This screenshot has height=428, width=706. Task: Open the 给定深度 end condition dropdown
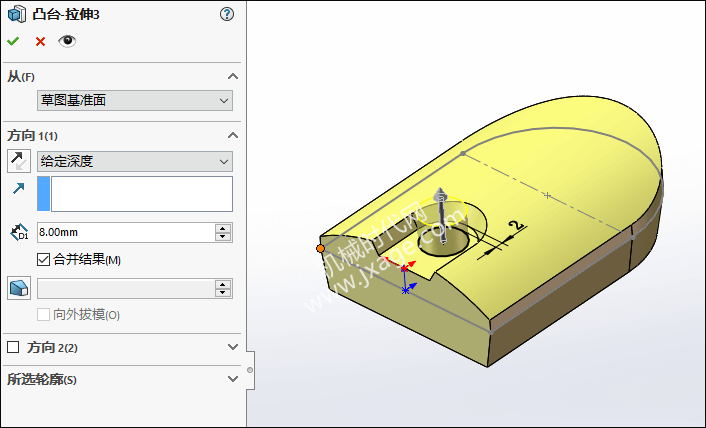pyautogui.click(x=135, y=161)
